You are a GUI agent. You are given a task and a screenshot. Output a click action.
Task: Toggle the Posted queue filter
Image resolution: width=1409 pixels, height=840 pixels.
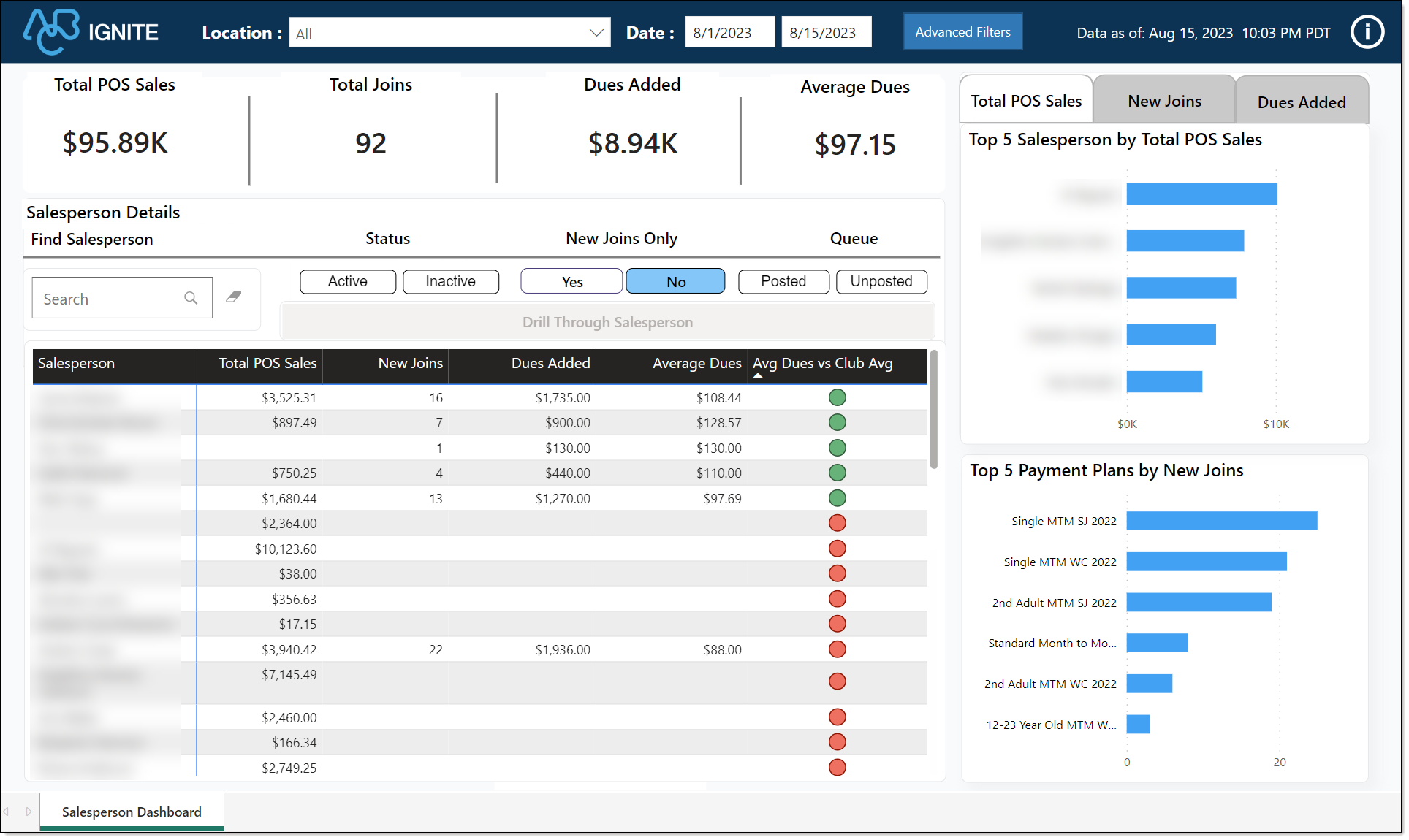pos(783,282)
